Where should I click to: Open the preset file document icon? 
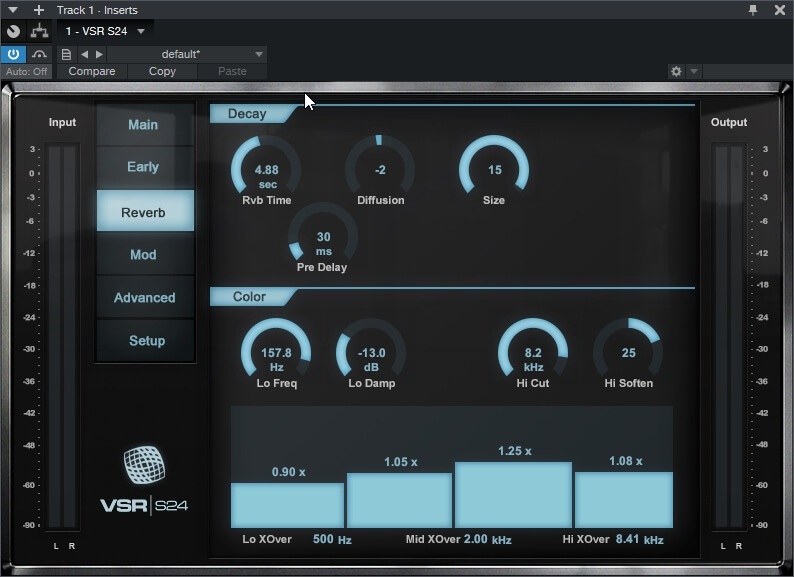click(66, 54)
